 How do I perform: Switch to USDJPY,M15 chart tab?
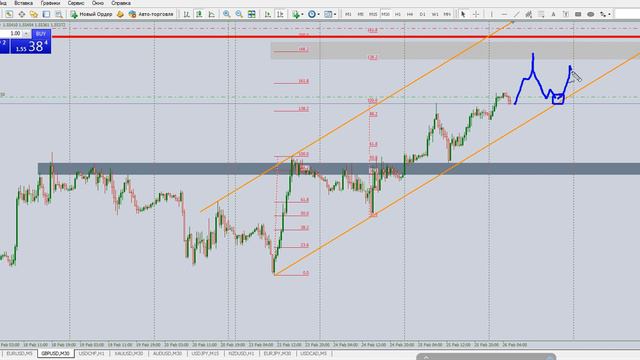point(205,353)
